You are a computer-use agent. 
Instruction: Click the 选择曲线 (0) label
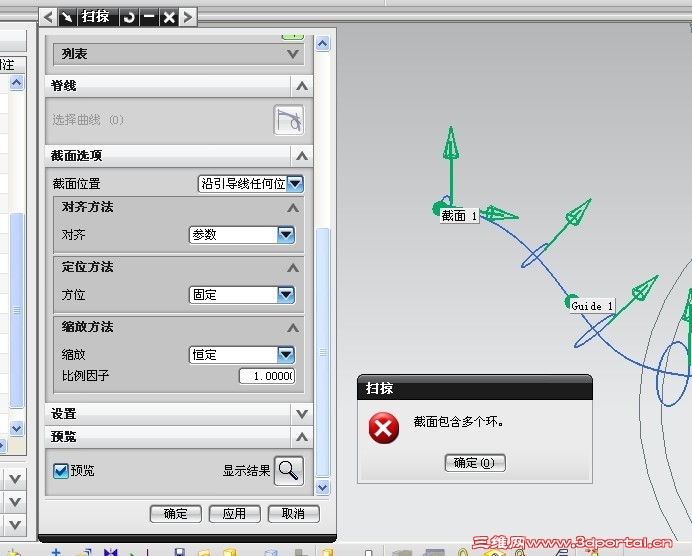click(88, 120)
